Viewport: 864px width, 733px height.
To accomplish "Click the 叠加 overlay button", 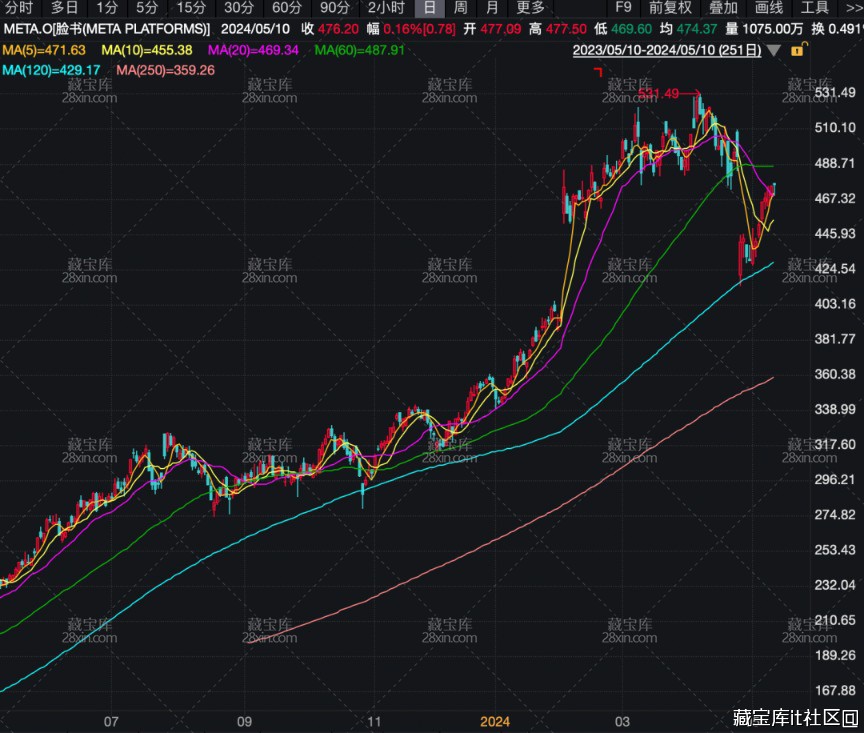I will point(723,8).
